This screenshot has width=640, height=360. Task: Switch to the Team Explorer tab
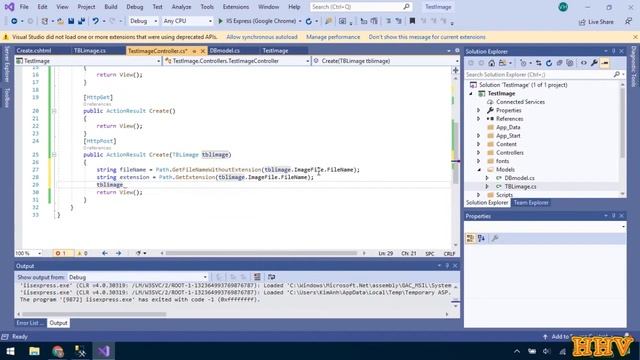click(x=531, y=203)
